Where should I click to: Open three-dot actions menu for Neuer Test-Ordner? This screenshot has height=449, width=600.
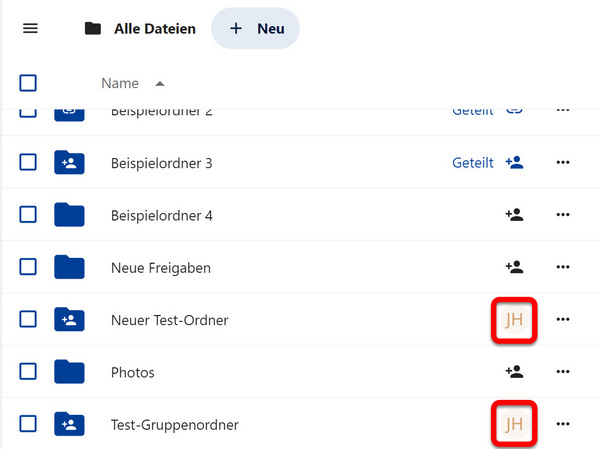(x=563, y=319)
